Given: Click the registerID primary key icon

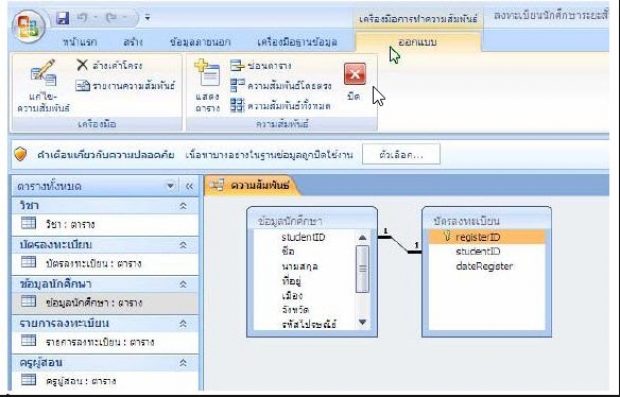Looking at the screenshot, I should click(x=447, y=237).
